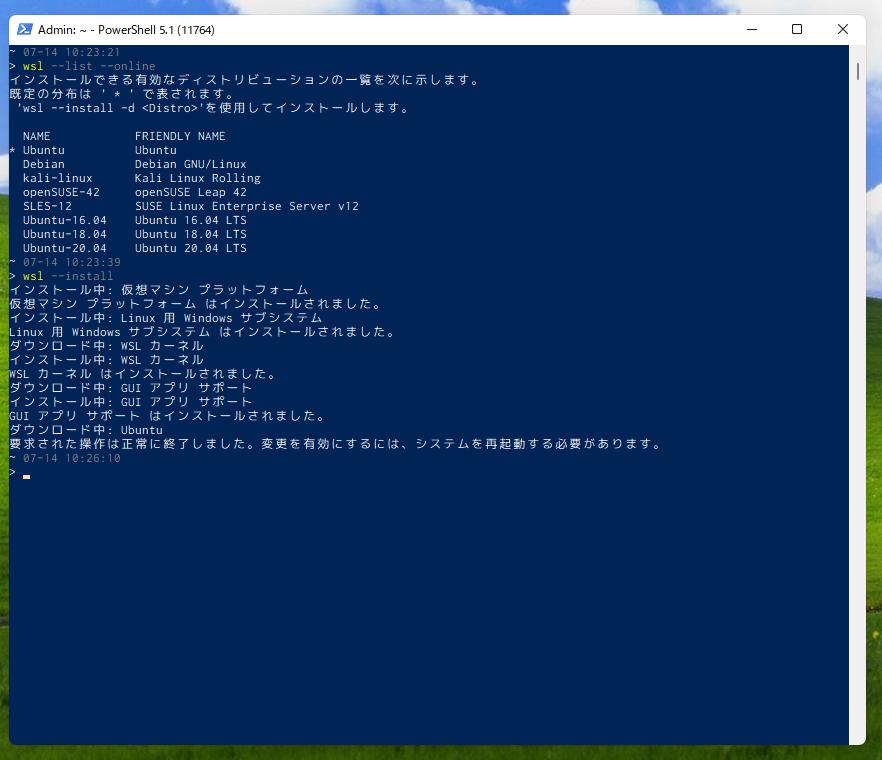Click the 'wsl --install' command line
882x760 pixels.
pyautogui.click(x=68, y=276)
